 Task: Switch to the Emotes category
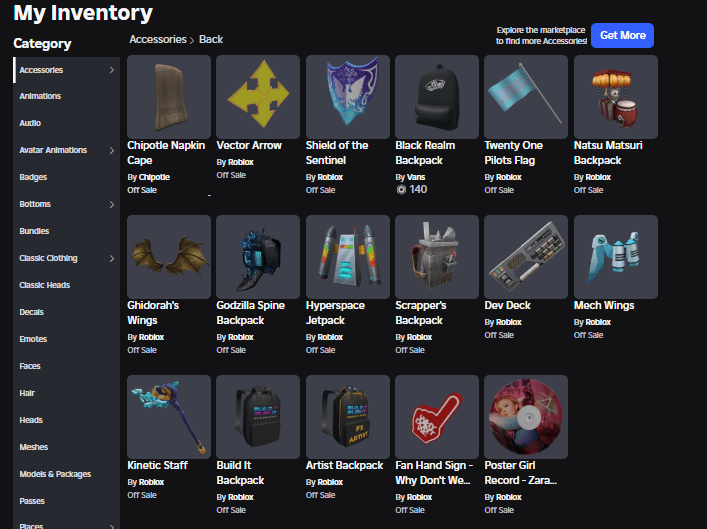click(33, 339)
